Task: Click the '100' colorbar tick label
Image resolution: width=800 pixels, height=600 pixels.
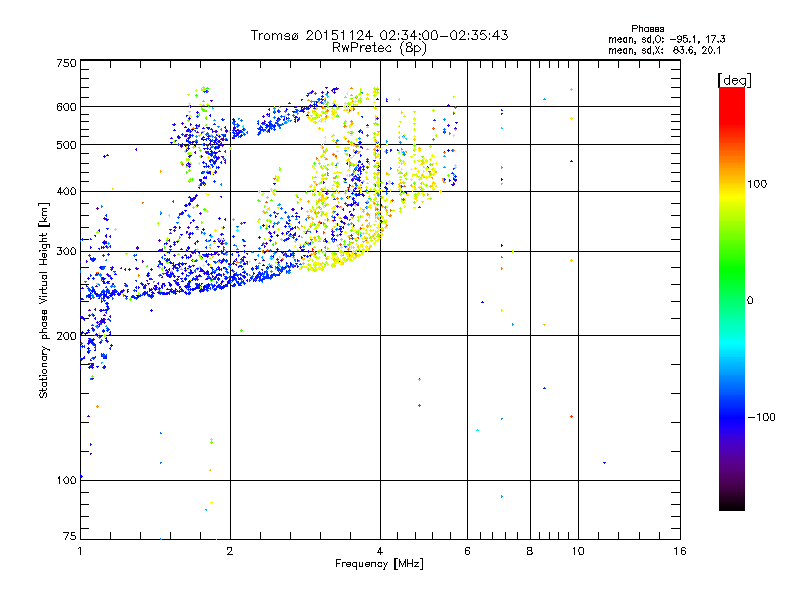Action: tap(757, 184)
